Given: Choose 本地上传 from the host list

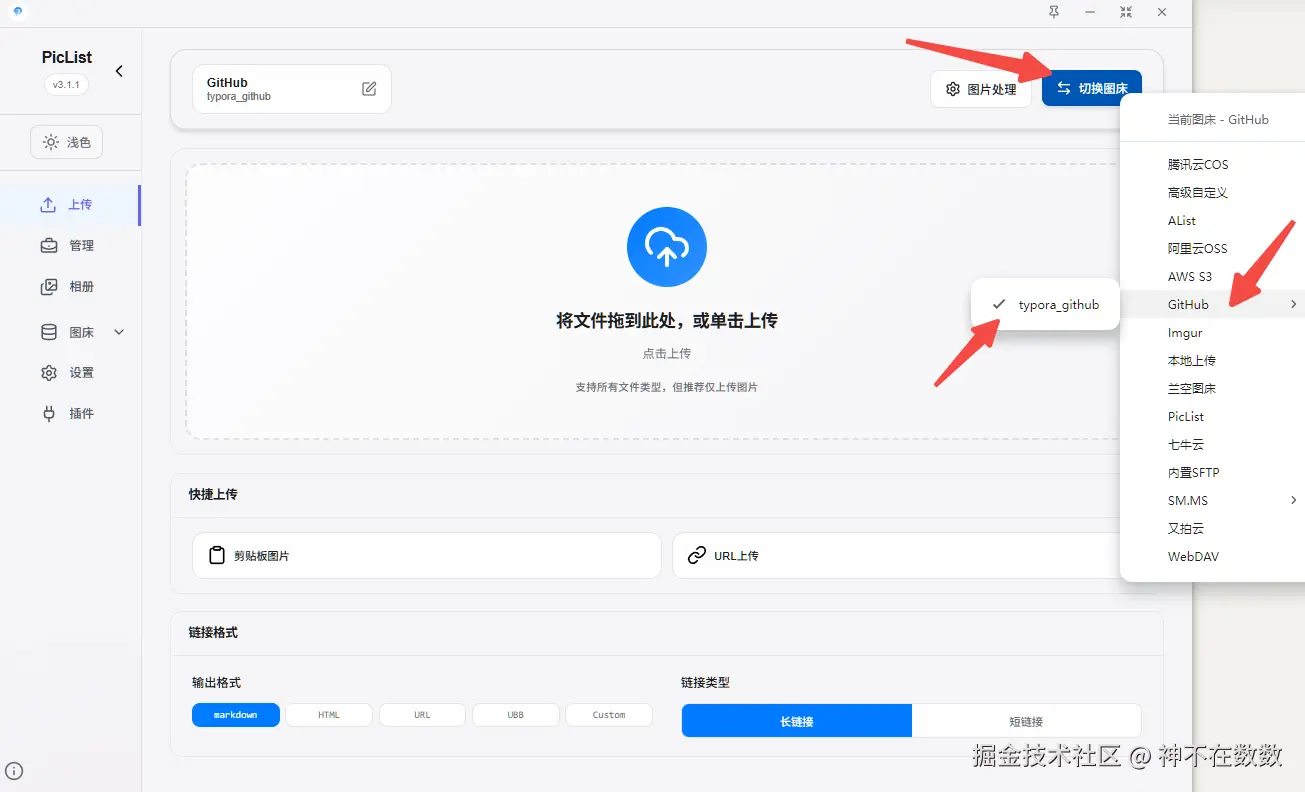Looking at the screenshot, I should click(x=1212, y=361).
